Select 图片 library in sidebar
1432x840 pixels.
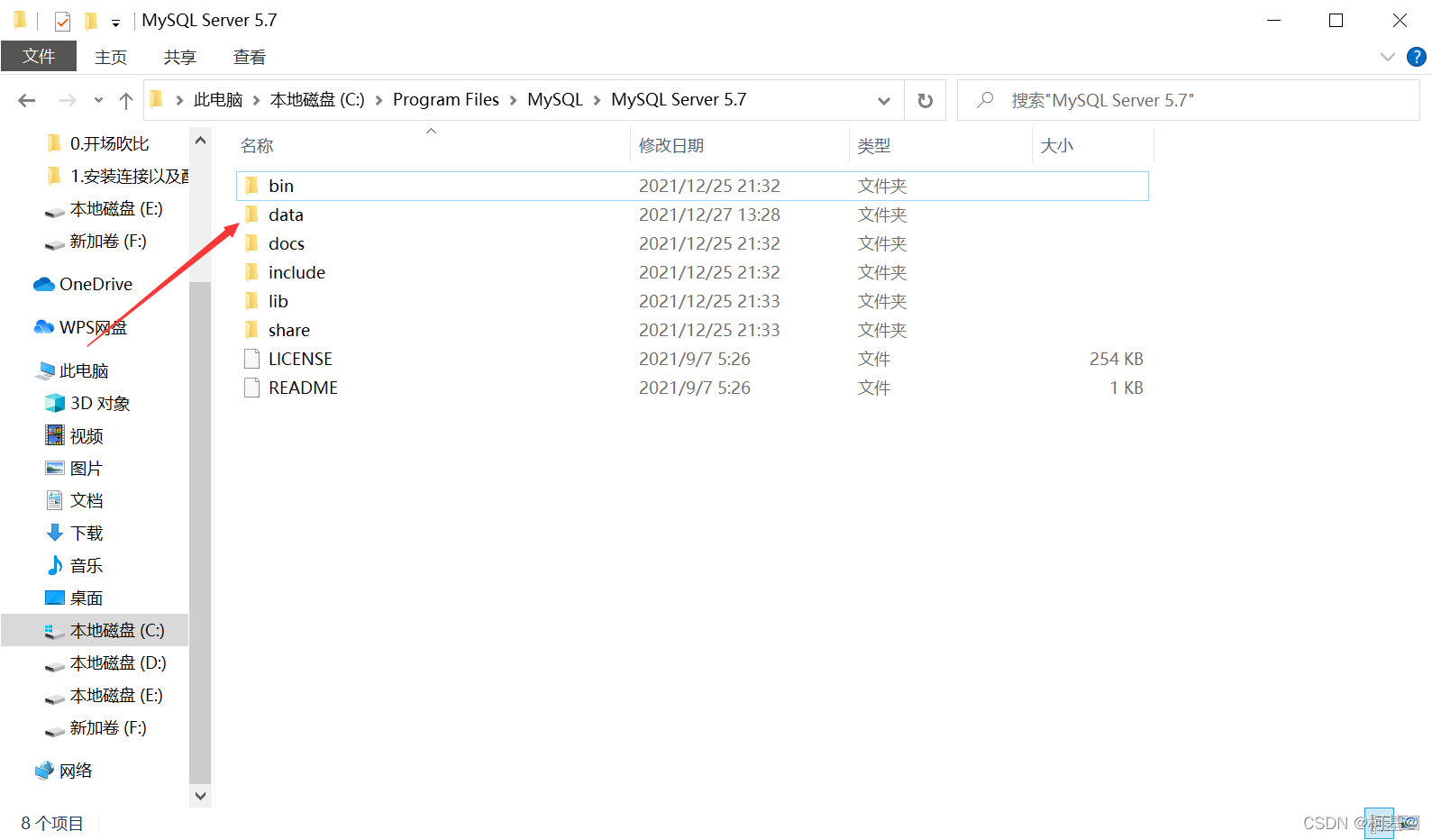pyautogui.click(x=74, y=468)
